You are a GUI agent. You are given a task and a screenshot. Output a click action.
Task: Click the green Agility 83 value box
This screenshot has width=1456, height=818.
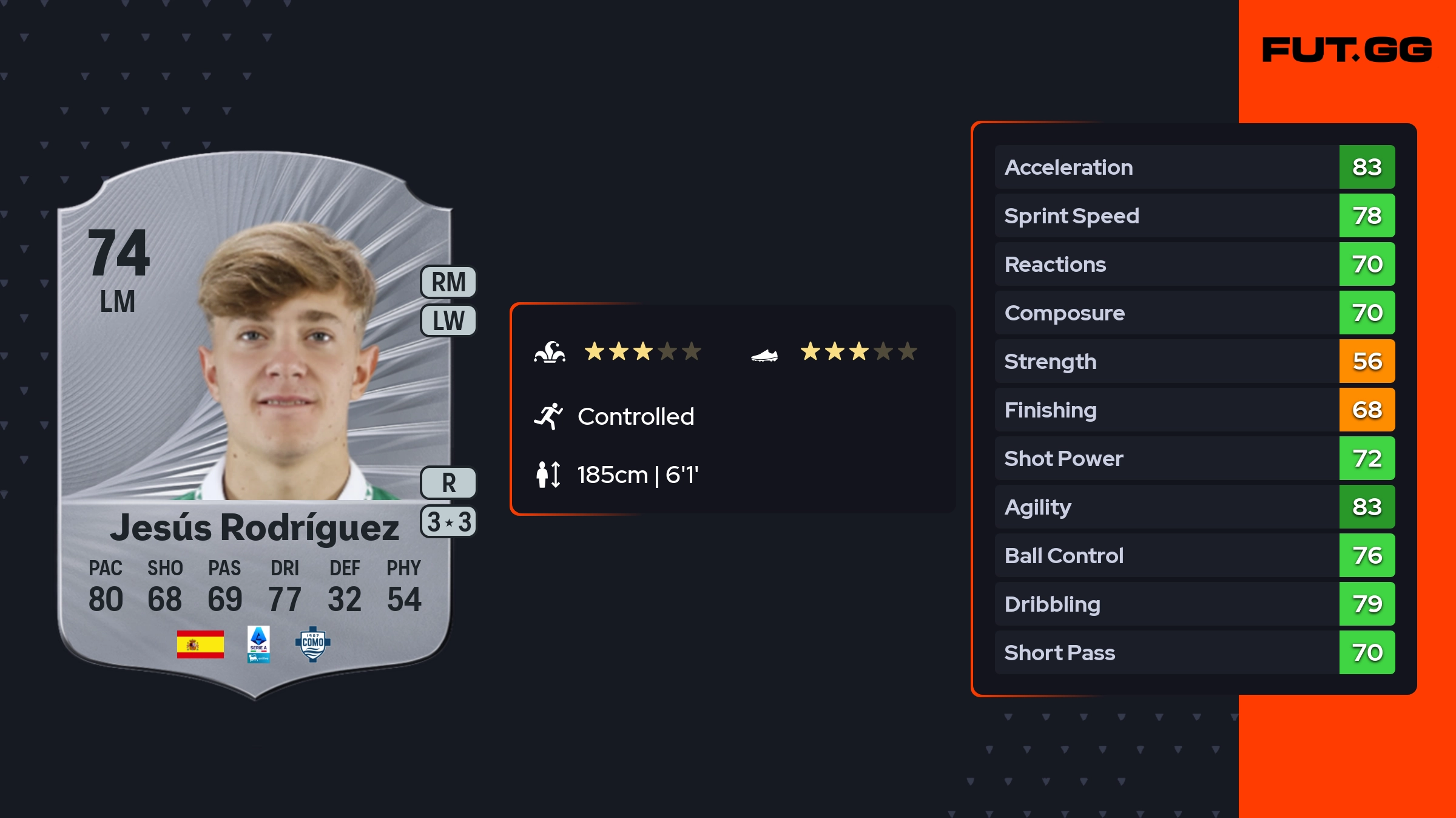tap(1367, 507)
